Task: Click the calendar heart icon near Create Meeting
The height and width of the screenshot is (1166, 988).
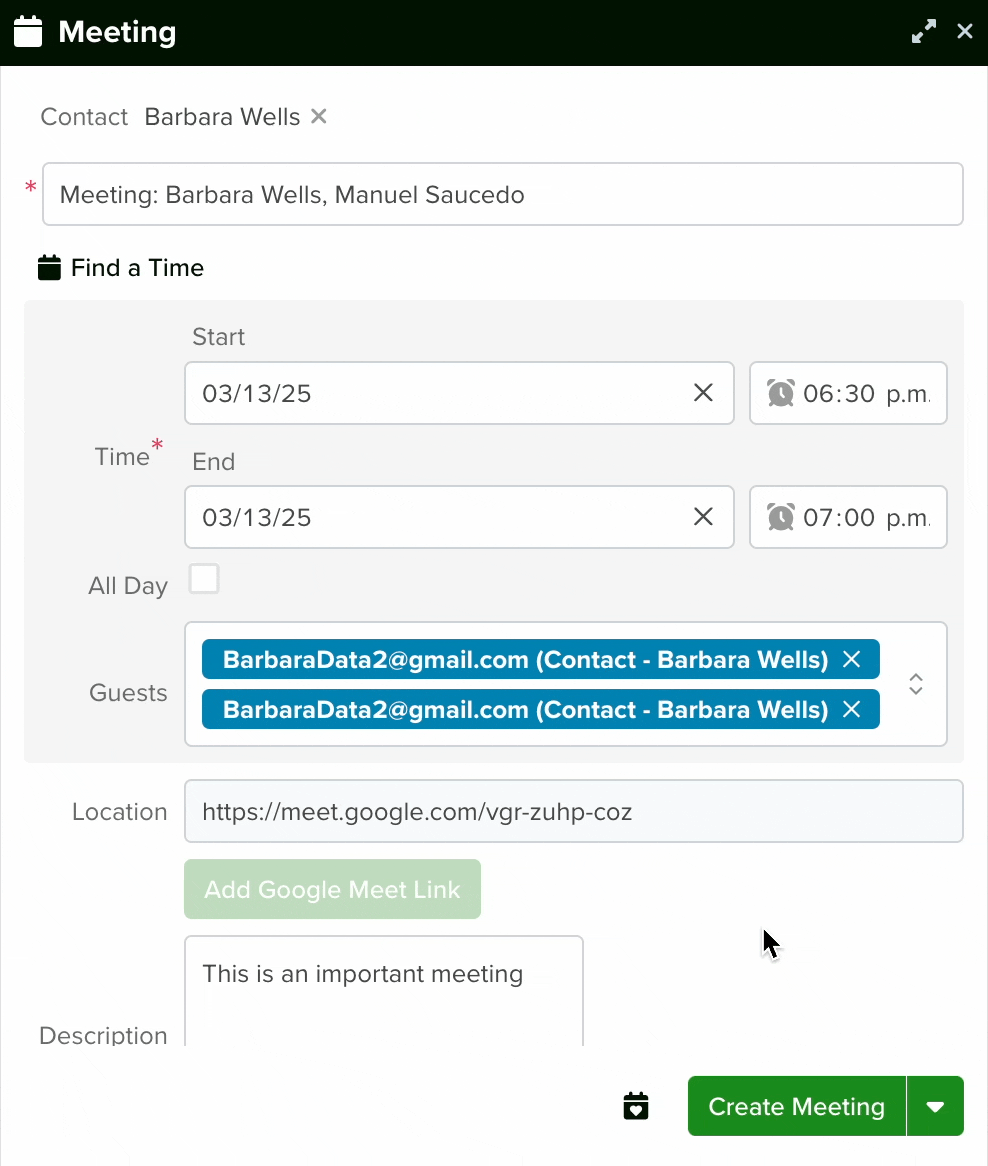Action: pos(636,1106)
